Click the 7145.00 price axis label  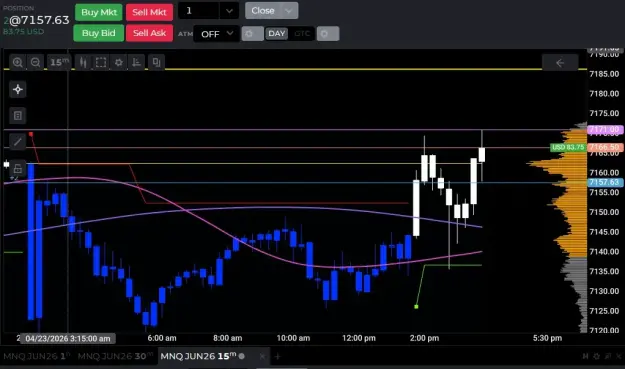(x=604, y=232)
